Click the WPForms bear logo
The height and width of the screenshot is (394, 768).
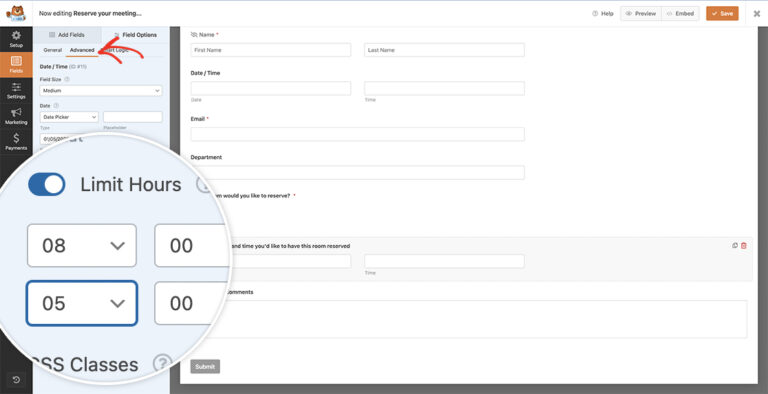pos(16,13)
